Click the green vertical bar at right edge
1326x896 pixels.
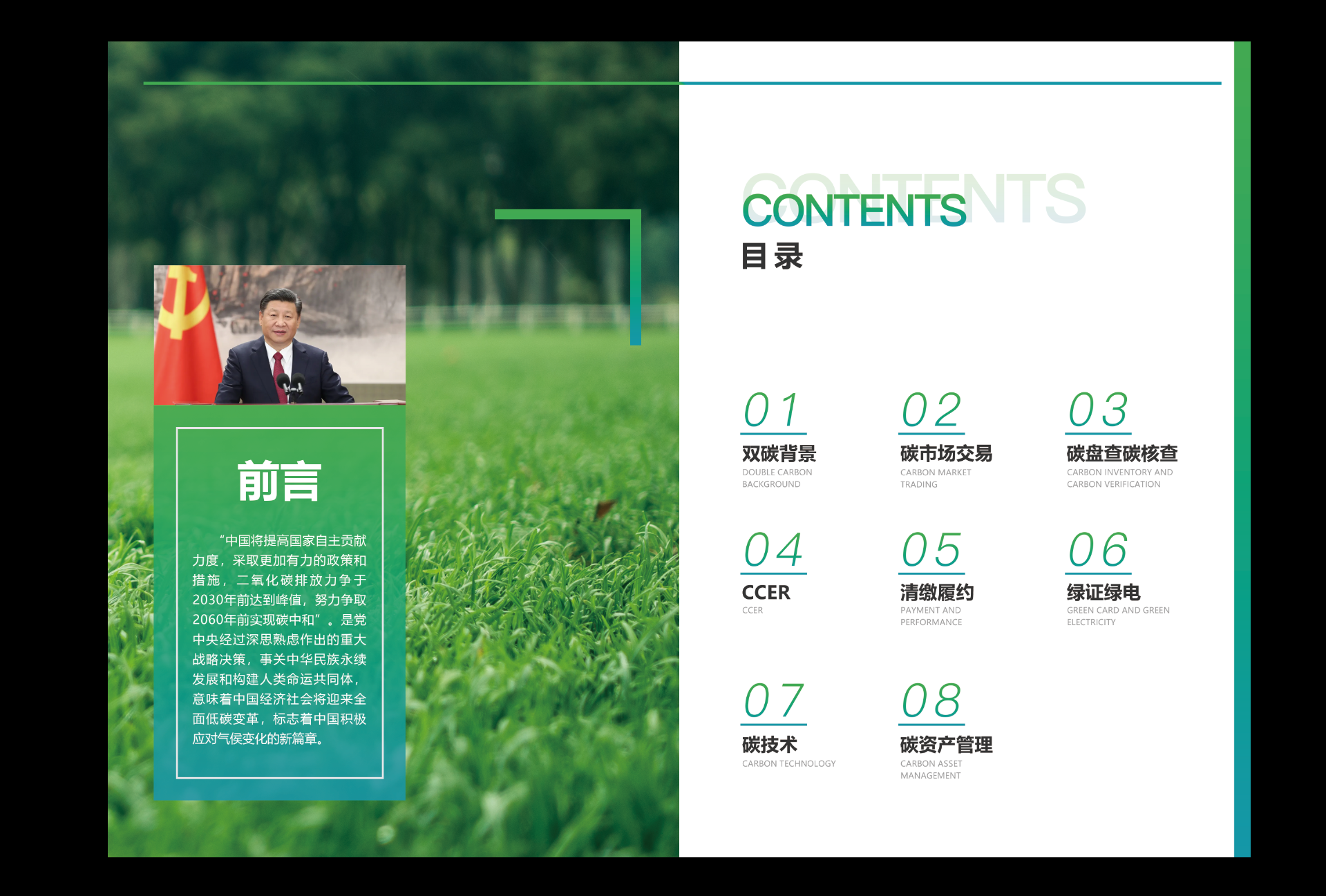point(1242,449)
